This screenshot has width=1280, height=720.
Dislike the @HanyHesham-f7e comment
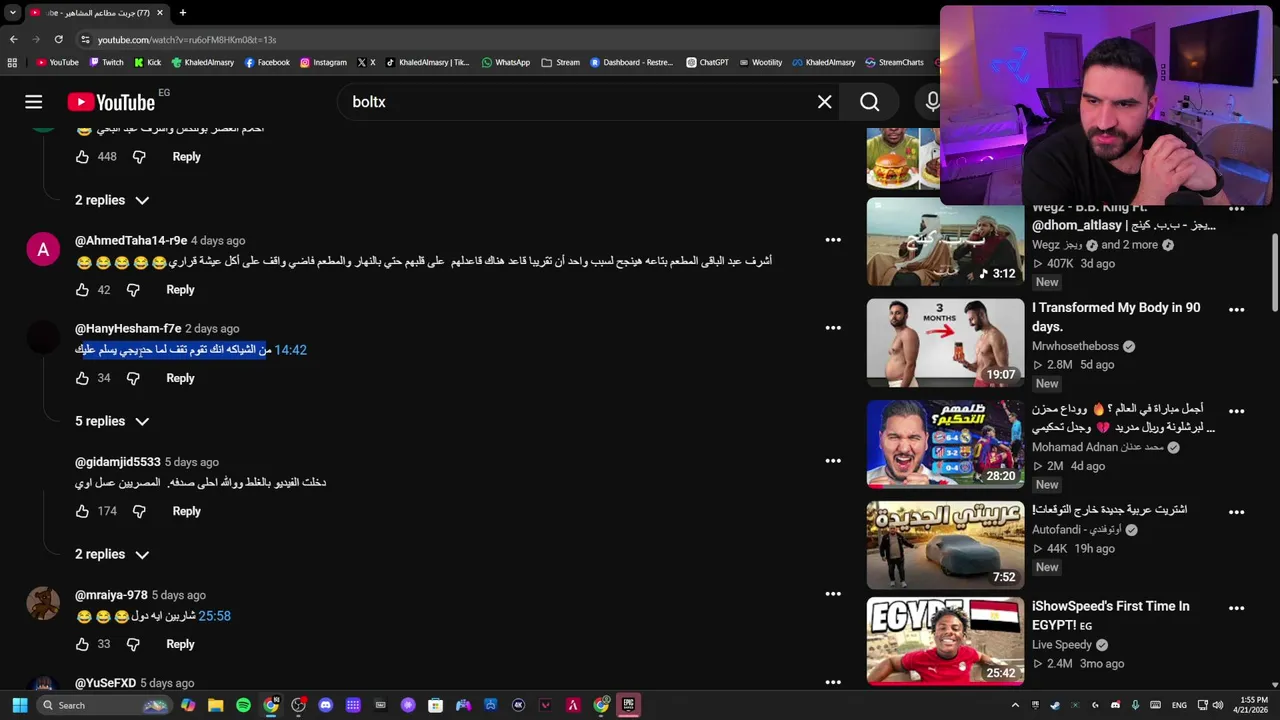133,378
